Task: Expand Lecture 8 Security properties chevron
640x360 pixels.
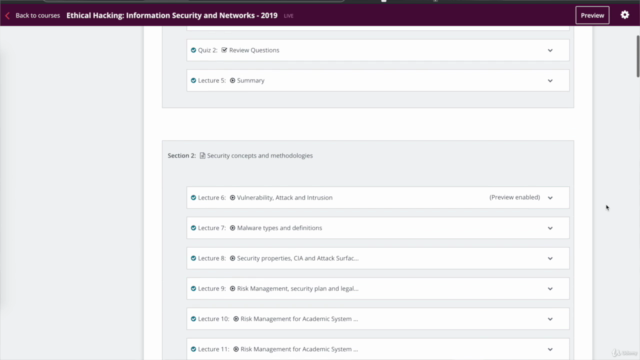Action: point(550,258)
